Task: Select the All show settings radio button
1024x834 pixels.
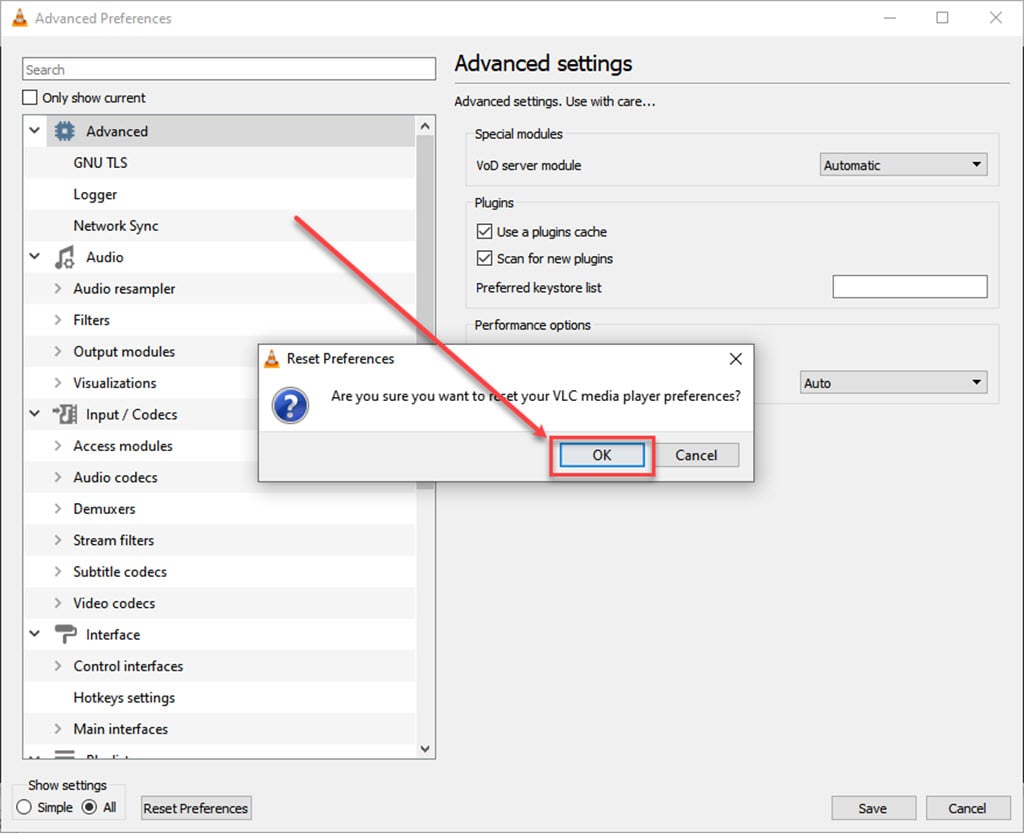Action: pos(89,807)
